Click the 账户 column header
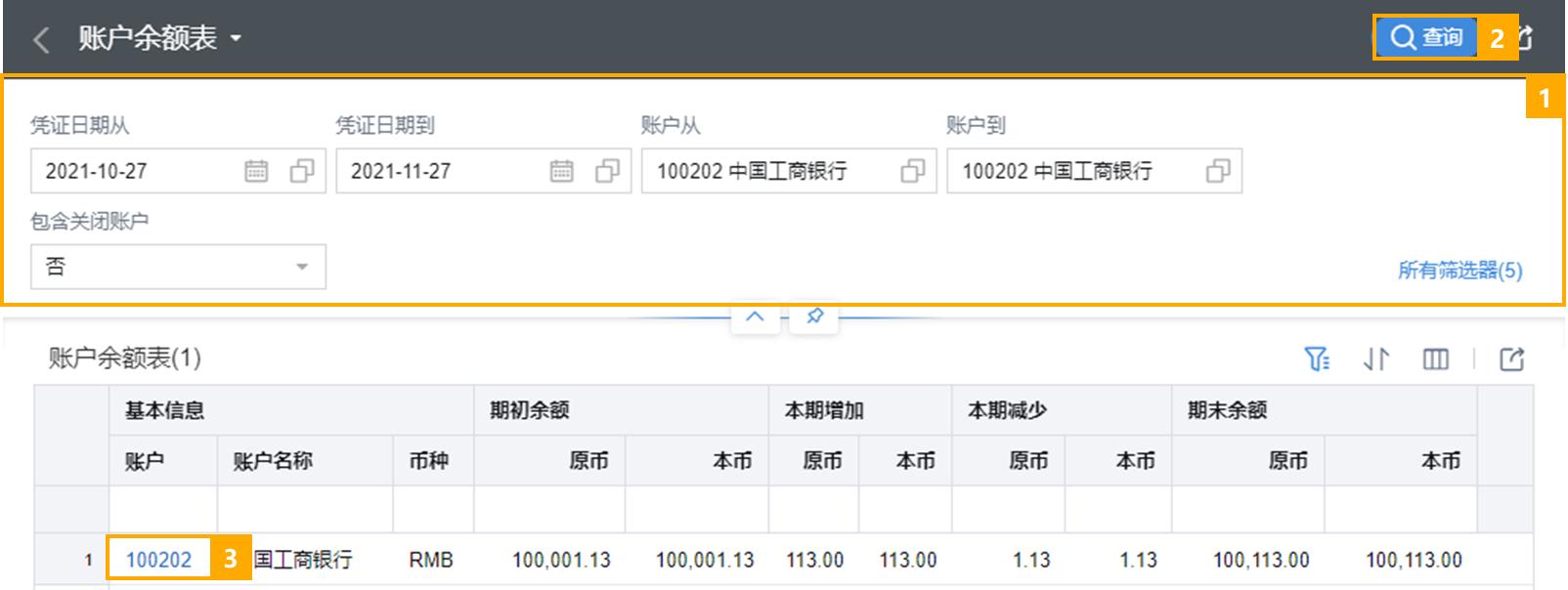The image size is (1568, 590). tap(162, 461)
